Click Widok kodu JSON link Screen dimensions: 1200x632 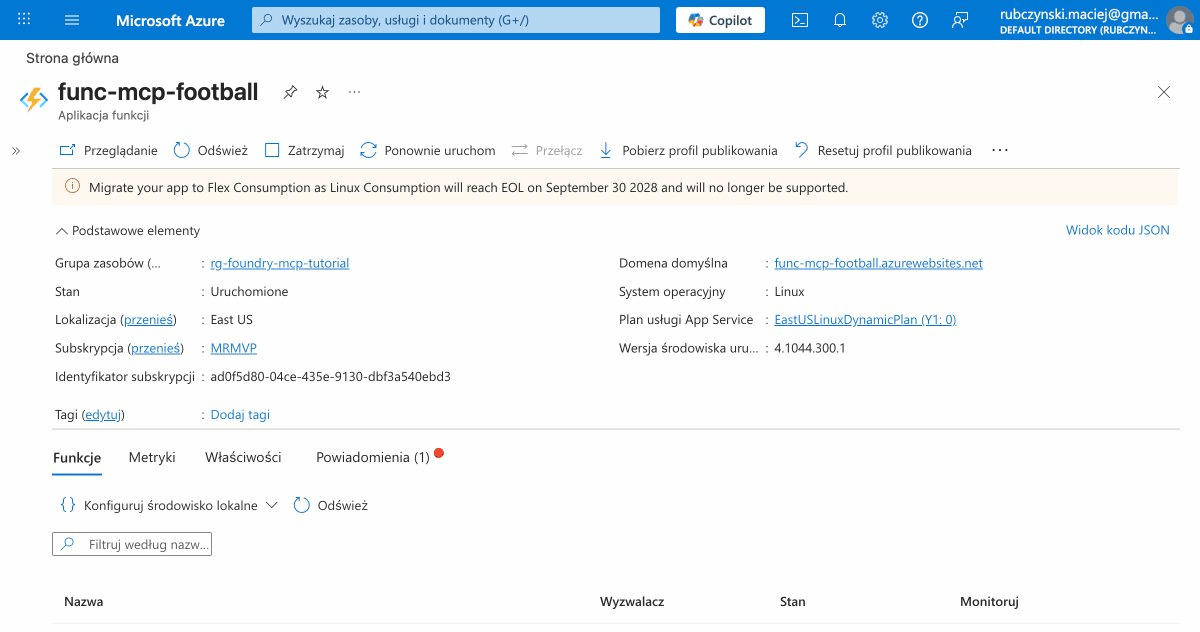1117,230
